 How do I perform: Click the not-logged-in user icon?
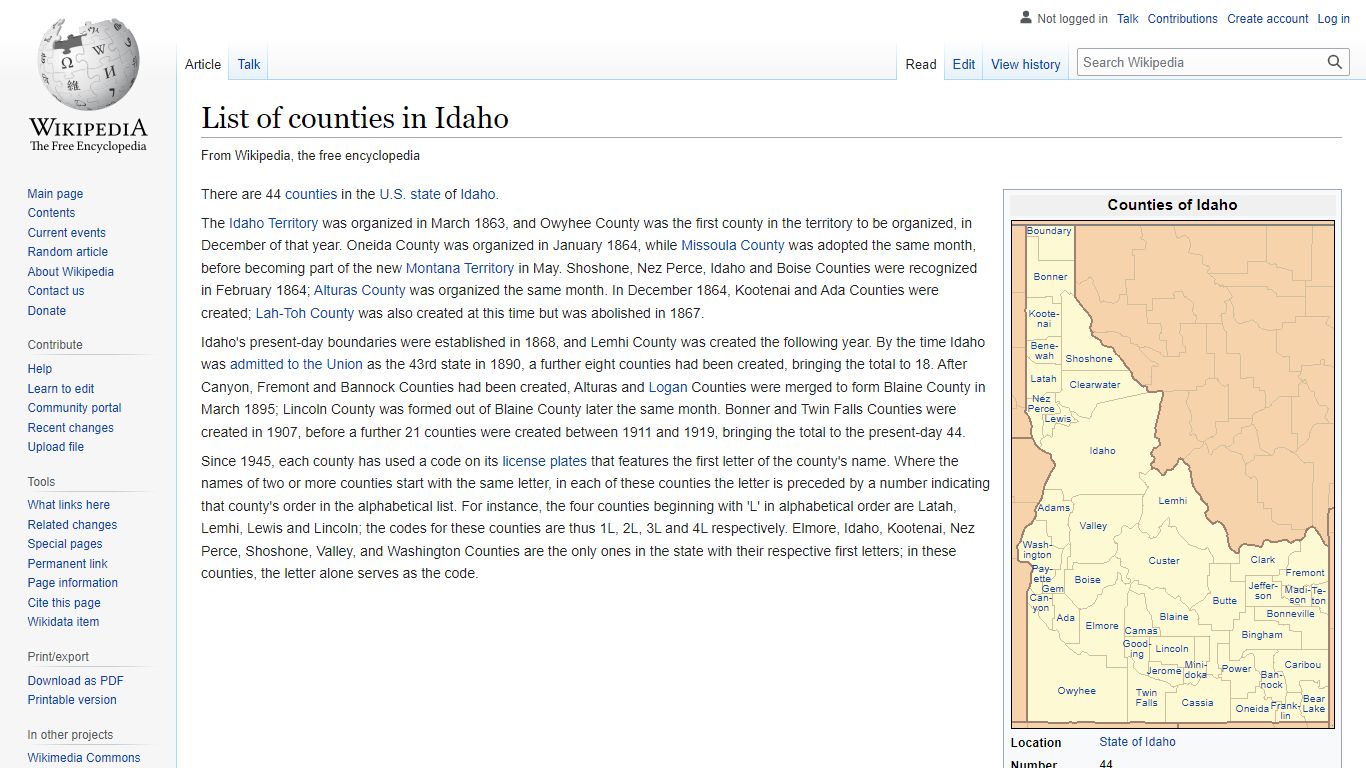(1025, 18)
